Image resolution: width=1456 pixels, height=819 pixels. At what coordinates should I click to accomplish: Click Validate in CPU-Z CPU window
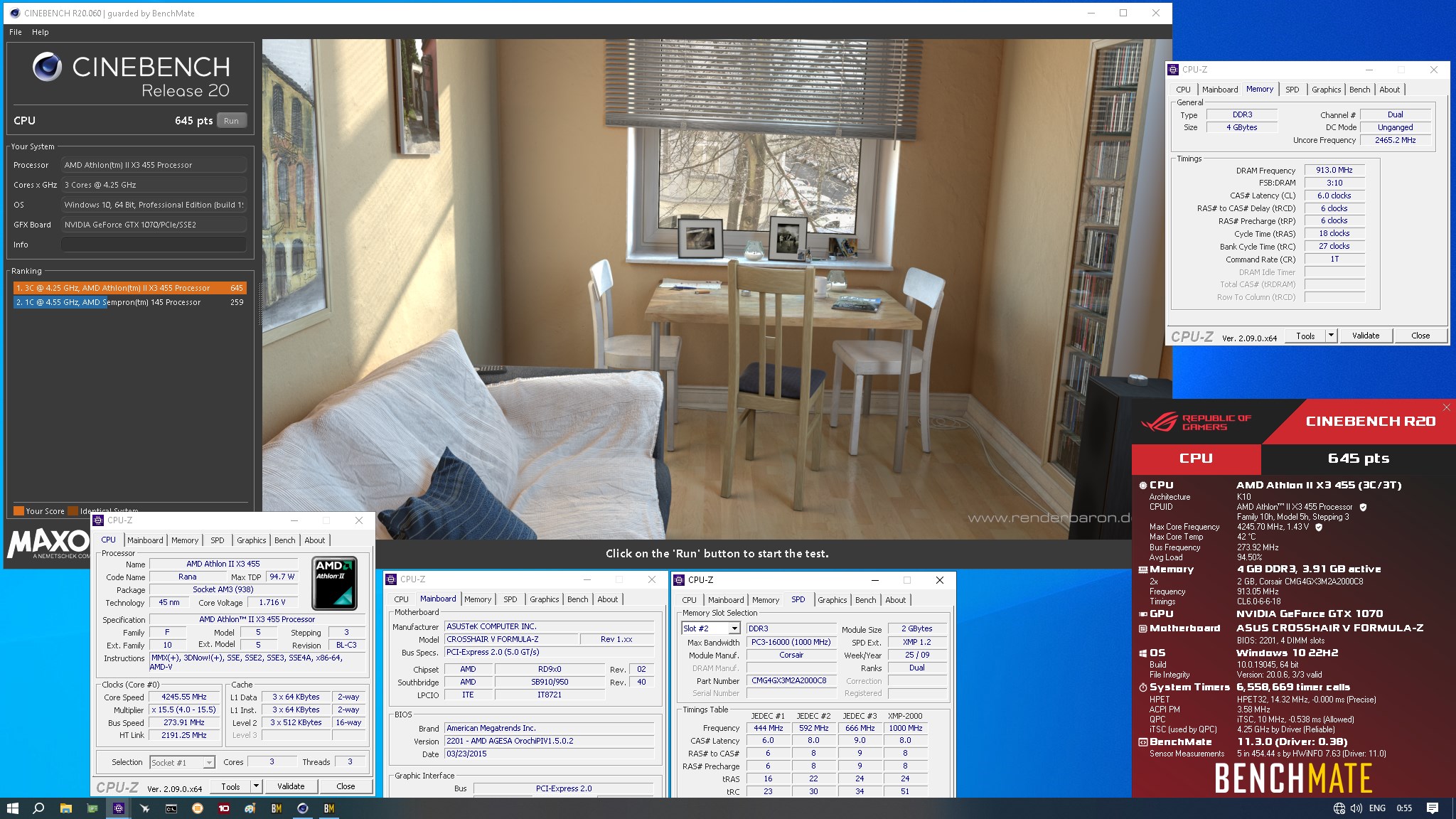291,786
